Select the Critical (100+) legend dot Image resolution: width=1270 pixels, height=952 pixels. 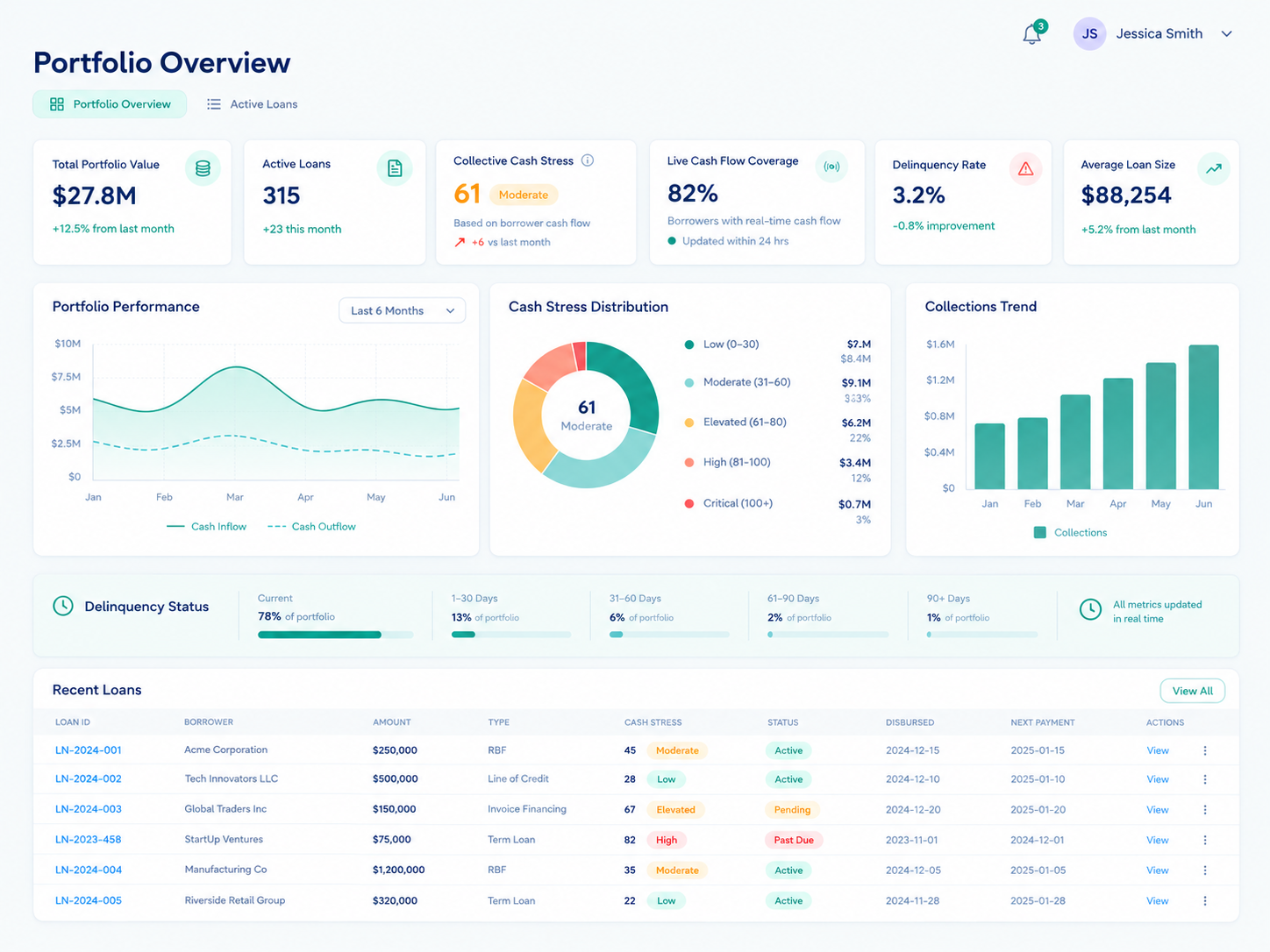click(x=689, y=503)
